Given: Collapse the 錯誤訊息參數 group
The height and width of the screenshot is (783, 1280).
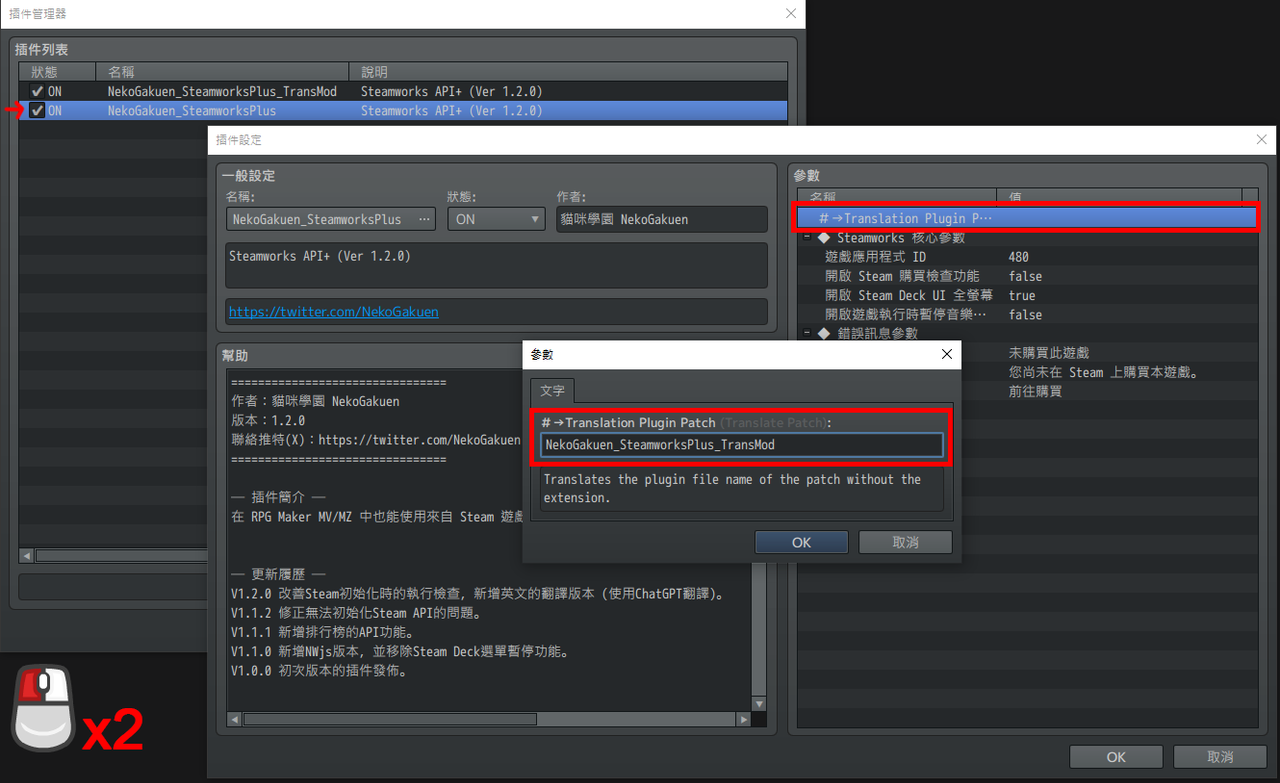Looking at the screenshot, I should pyautogui.click(x=807, y=333).
